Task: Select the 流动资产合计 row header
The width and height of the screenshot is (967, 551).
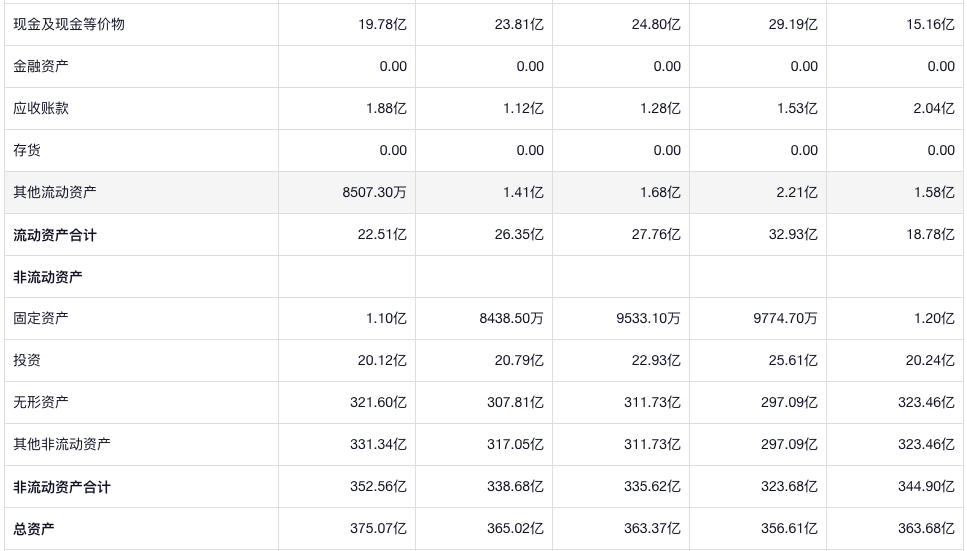Action: (55, 235)
